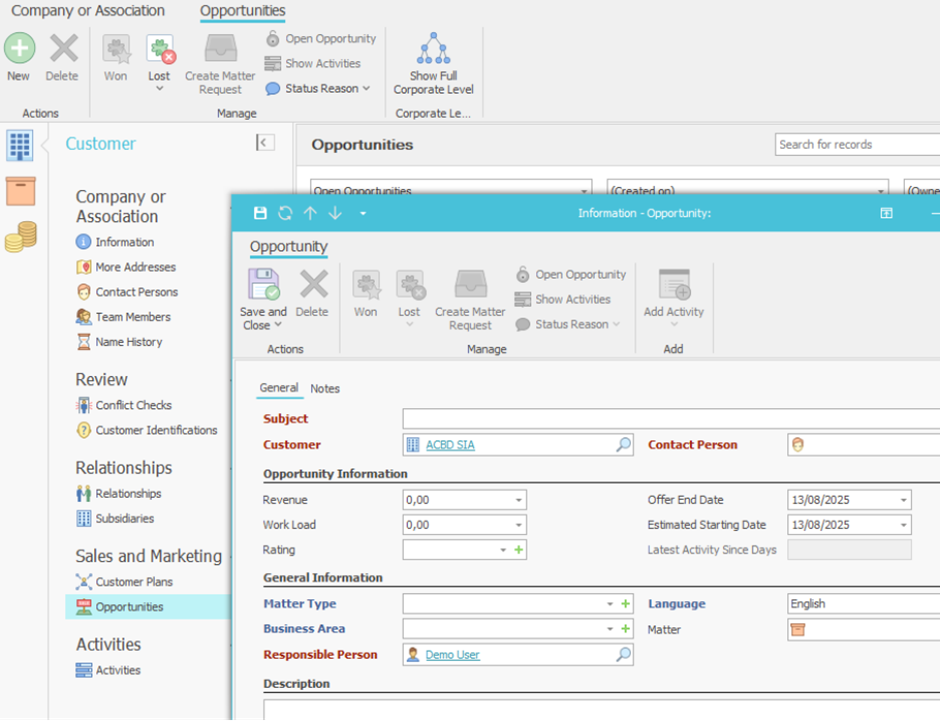Click the Subject input field
This screenshot has height=721, width=940.
(x=670, y=419)
